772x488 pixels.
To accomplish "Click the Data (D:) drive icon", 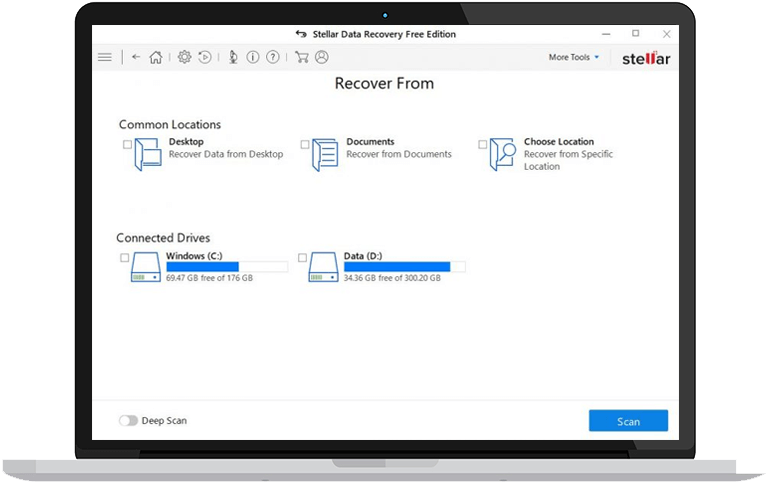I will pos(323,267).
